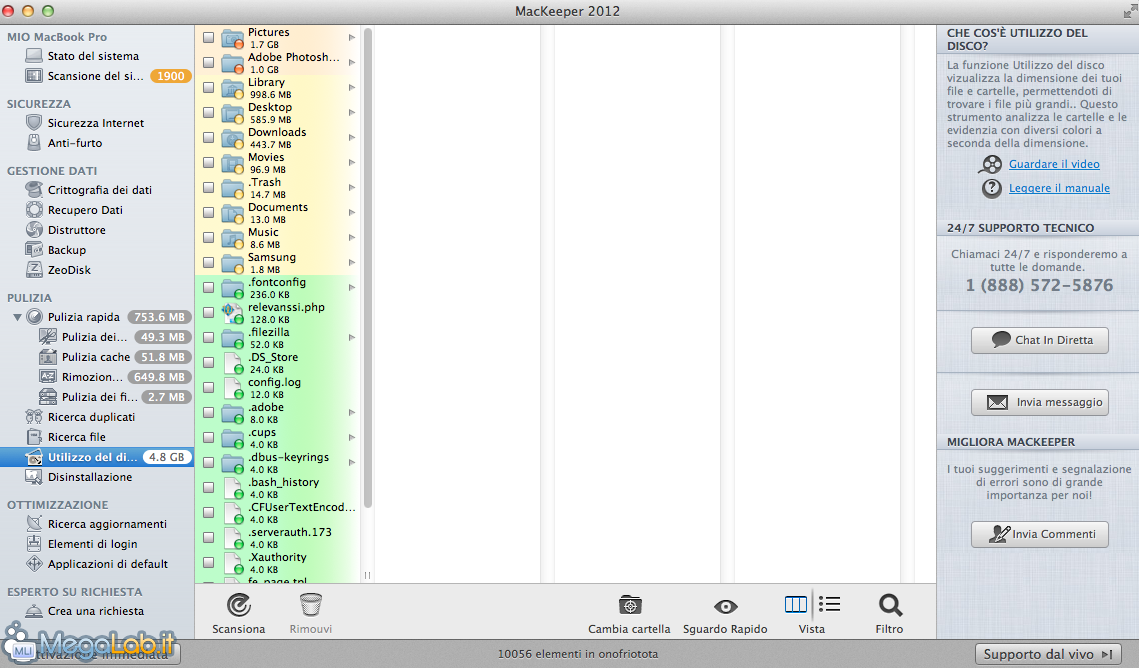Click the question mark manual icon
The image size is (1139, 668).
click(x=992, y=188)
